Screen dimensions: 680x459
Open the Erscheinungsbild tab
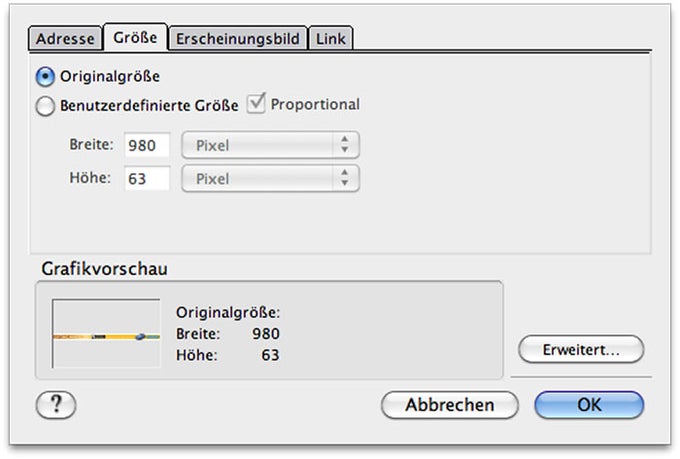tap(237, 39)
